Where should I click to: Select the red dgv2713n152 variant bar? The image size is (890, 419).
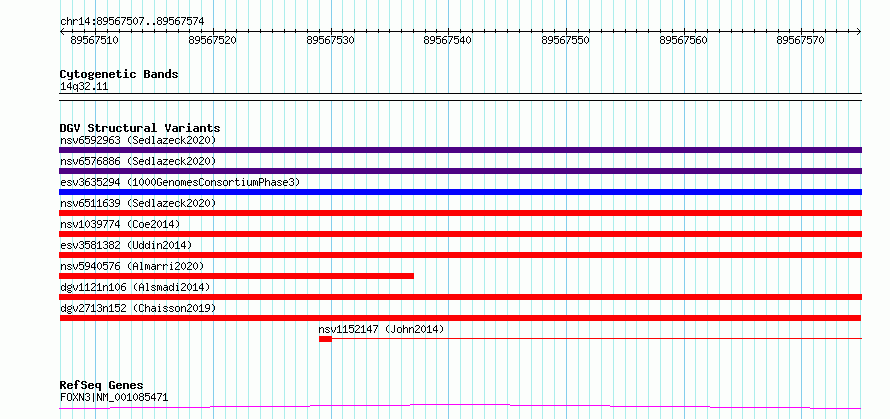(x=460, y=318)
